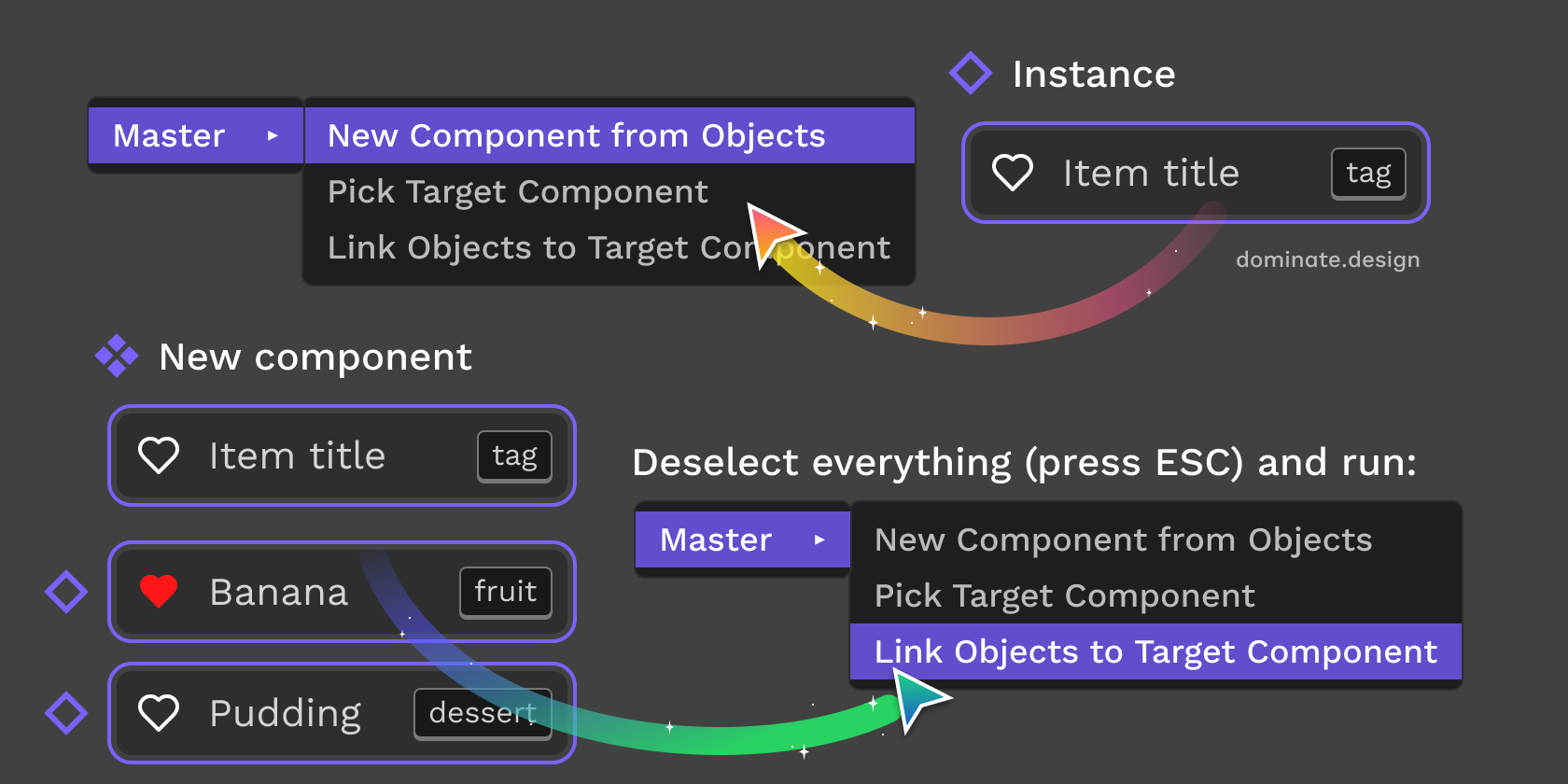Click the Instance diamond outline icon
This screenshot has width=1568, height=784.
click(x=971, y=73)
